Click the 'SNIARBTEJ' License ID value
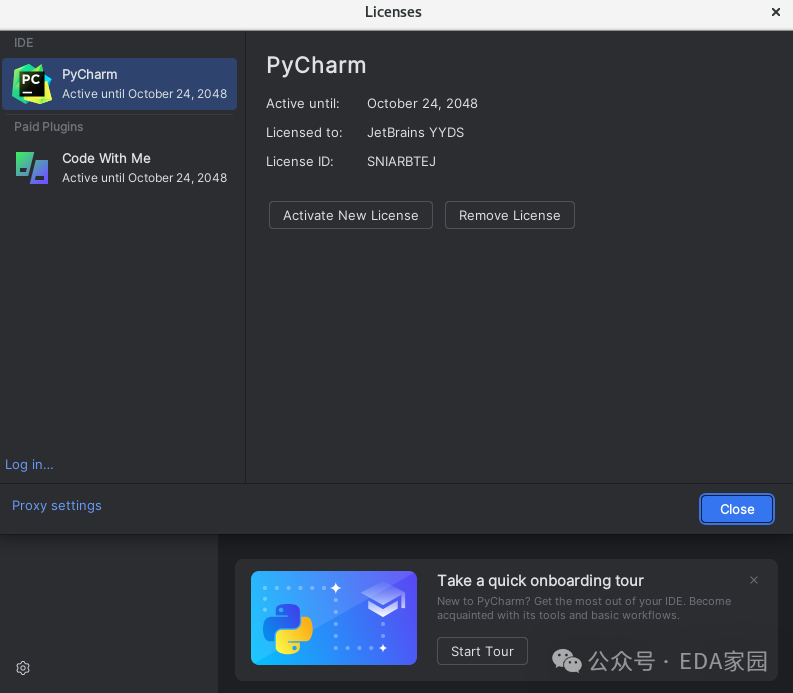 pos(401,161)
